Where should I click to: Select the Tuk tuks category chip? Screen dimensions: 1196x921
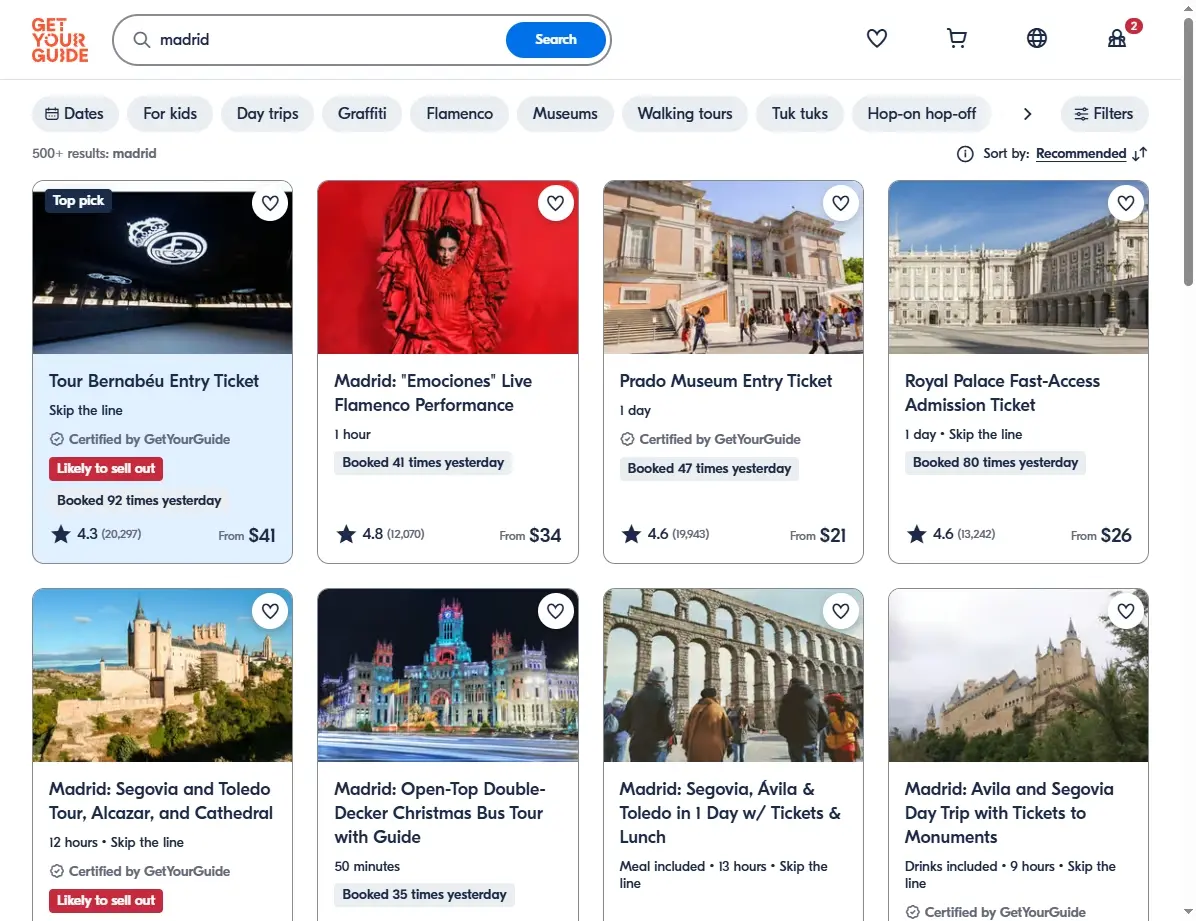coord(800,114)
